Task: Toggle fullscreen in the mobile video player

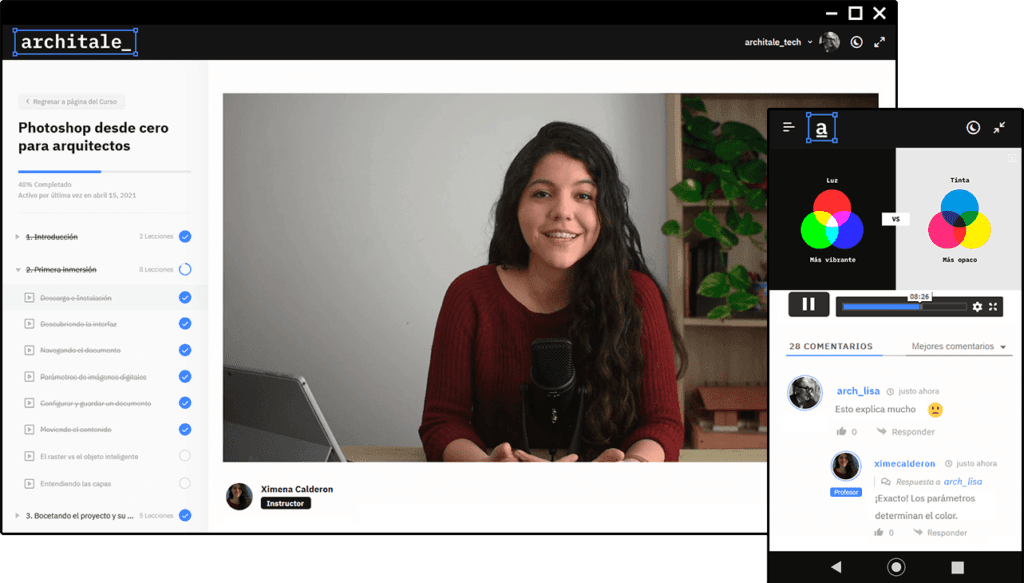Action: click(x=993, y=307)
